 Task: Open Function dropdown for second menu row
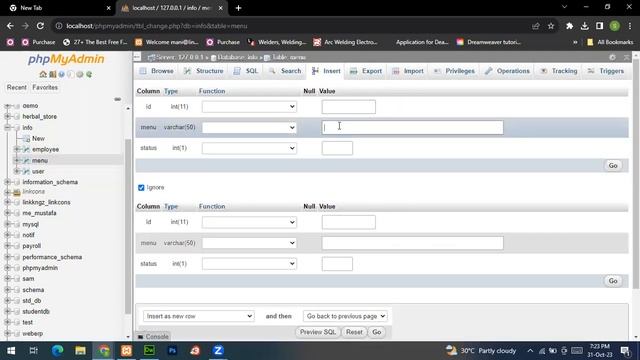[249, 243]
